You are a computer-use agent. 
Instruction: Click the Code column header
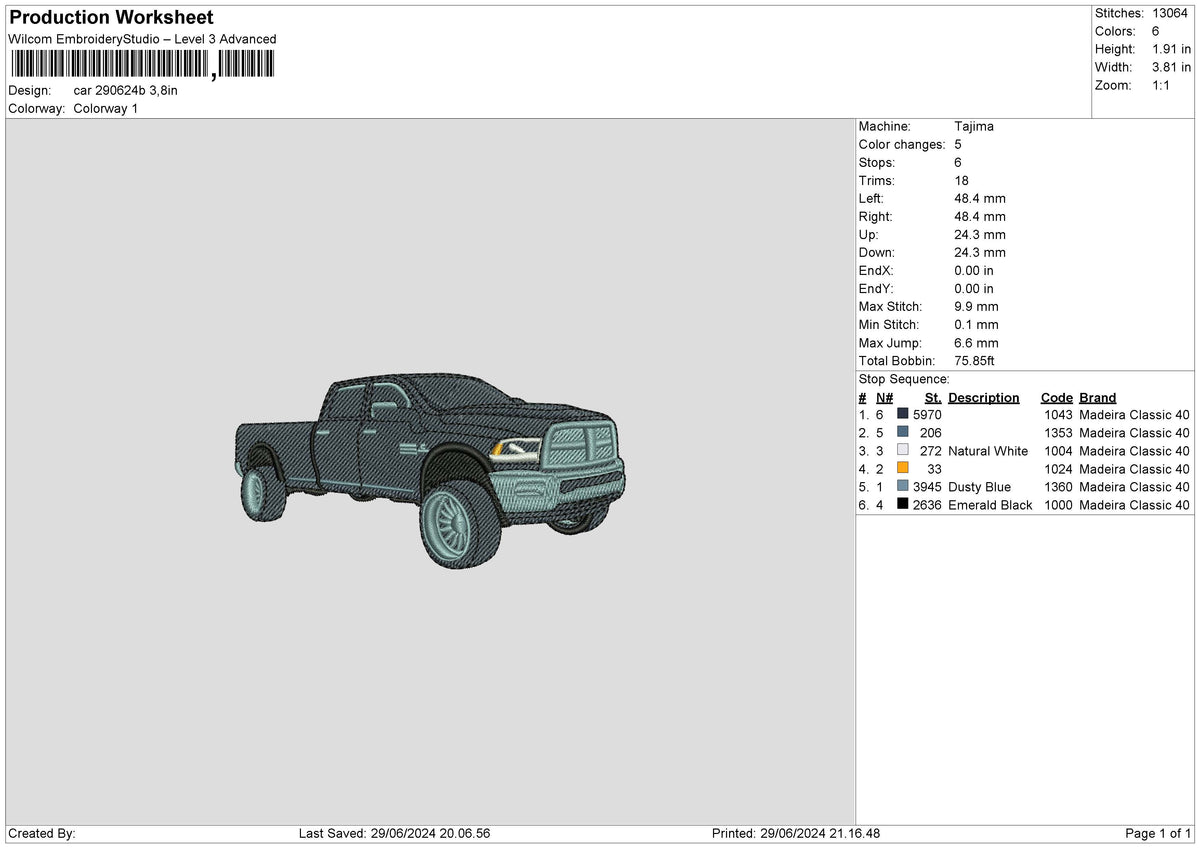click(1056, 397)
